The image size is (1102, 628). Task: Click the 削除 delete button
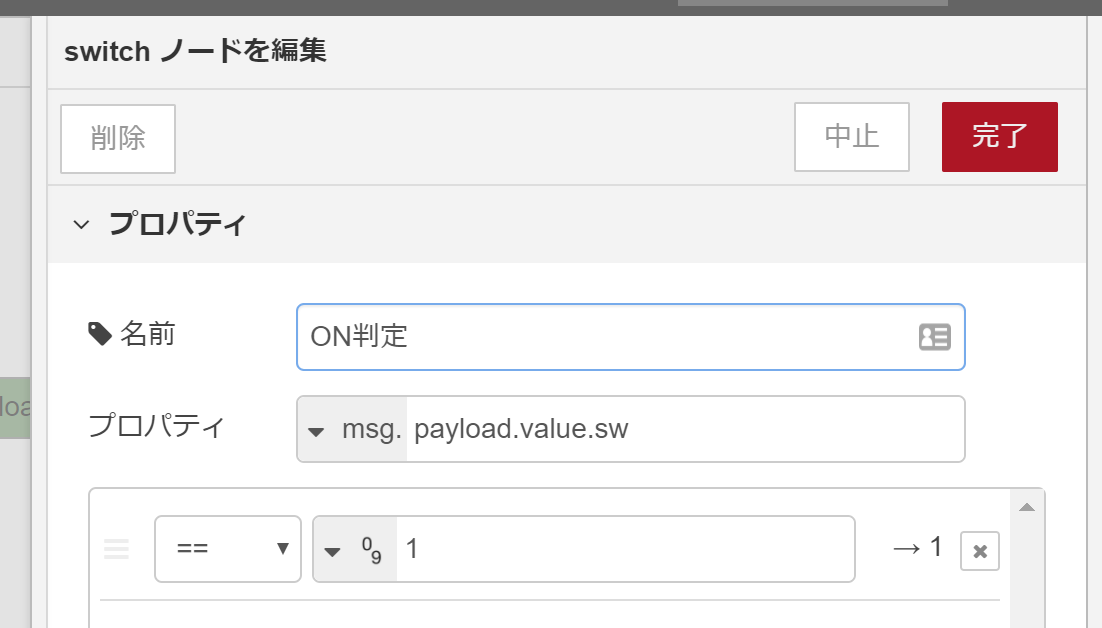pyautogui.click(x=118, y=138)
